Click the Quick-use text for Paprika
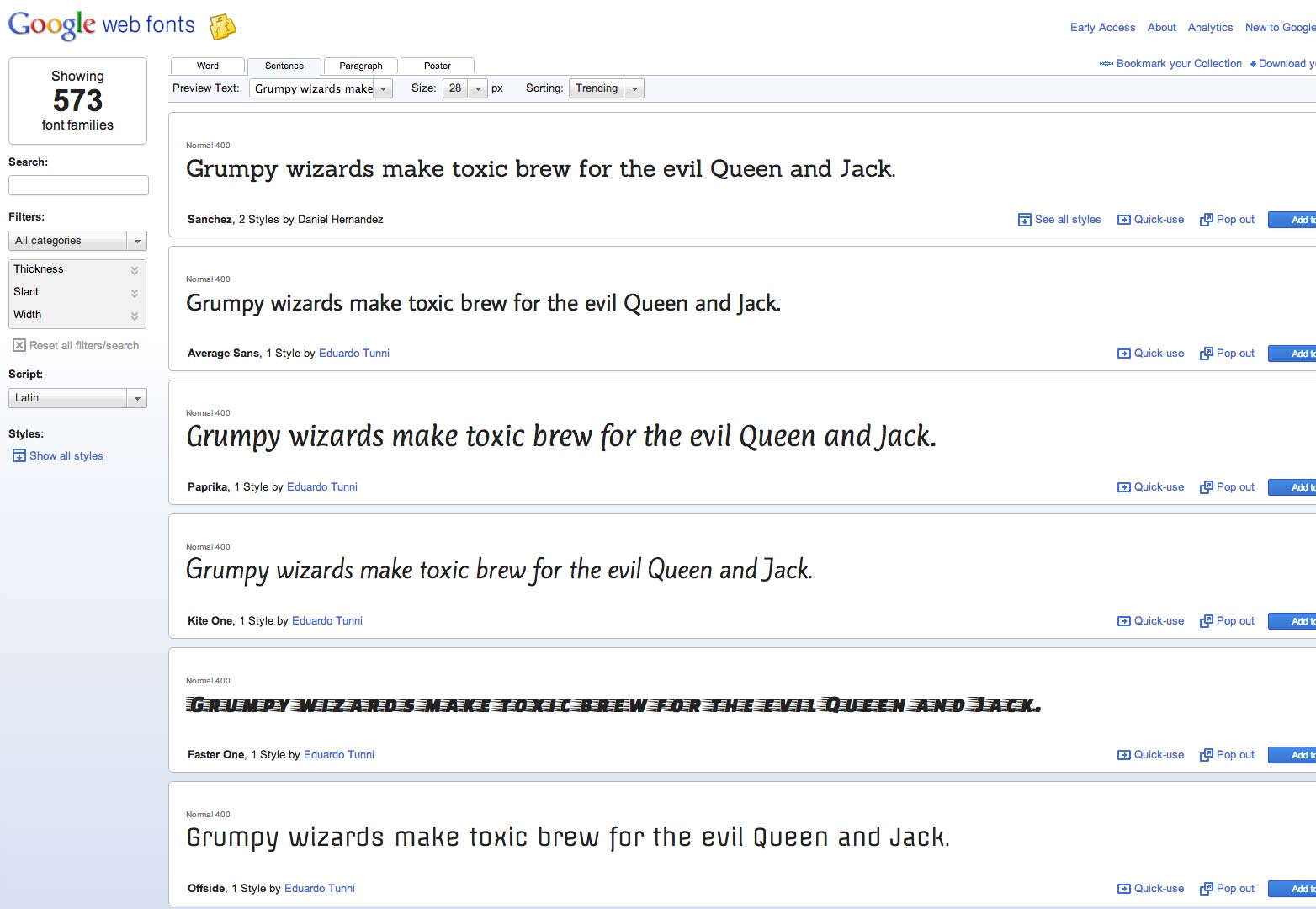This screenshot has height=909, width=1316. coord(1159,487)
